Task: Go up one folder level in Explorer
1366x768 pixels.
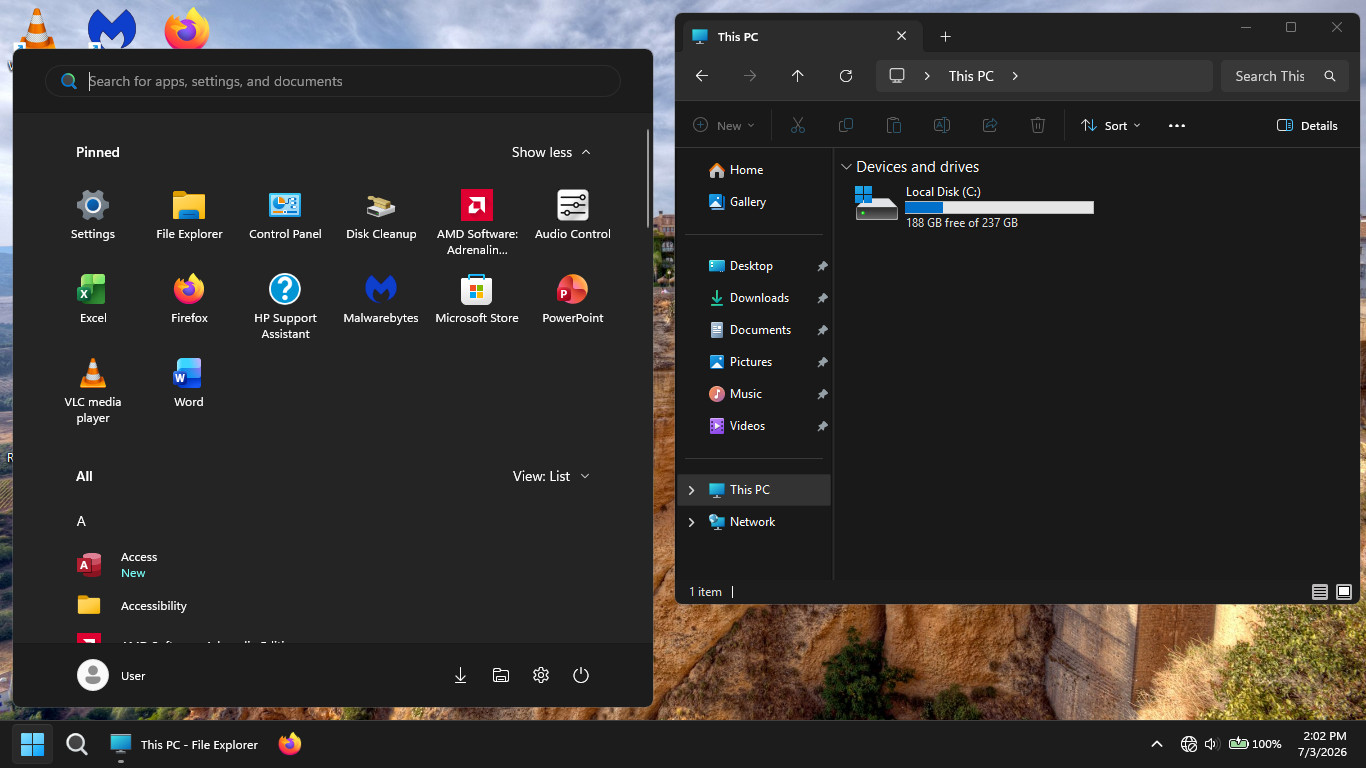Action: pyautogui.click(x=797, y=76)
